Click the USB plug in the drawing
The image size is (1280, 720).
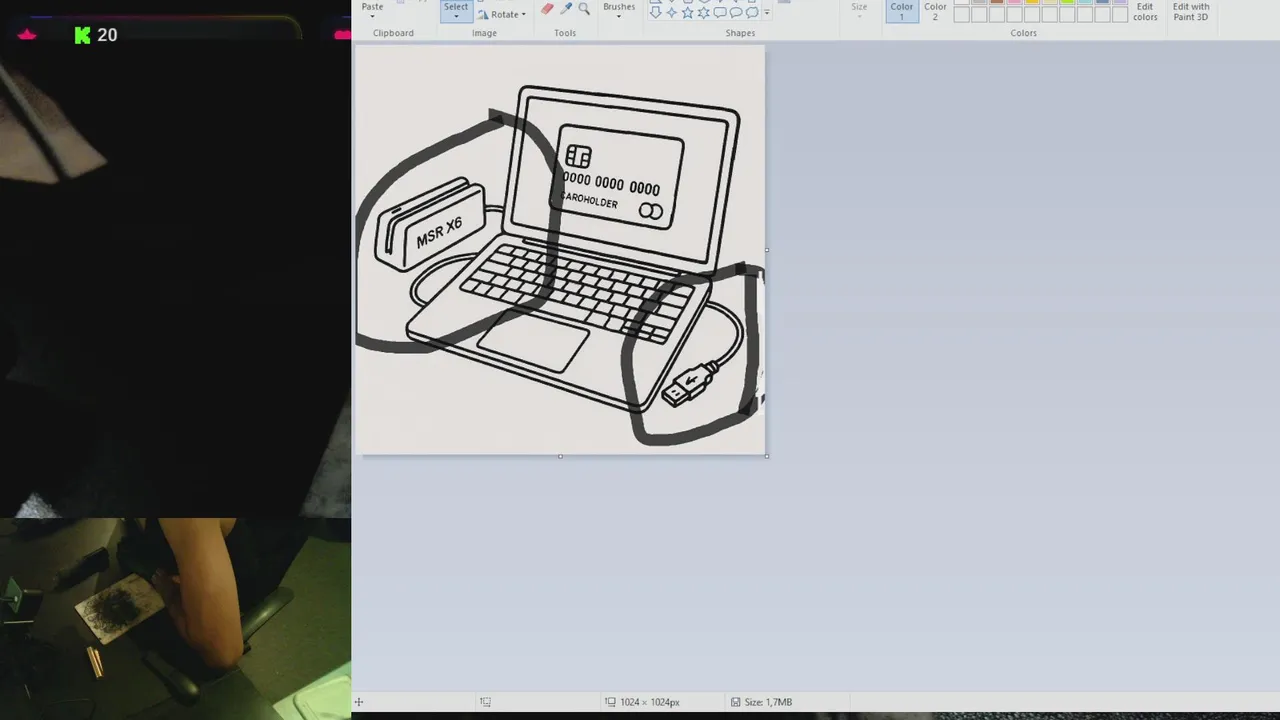(x=690, y=384)
